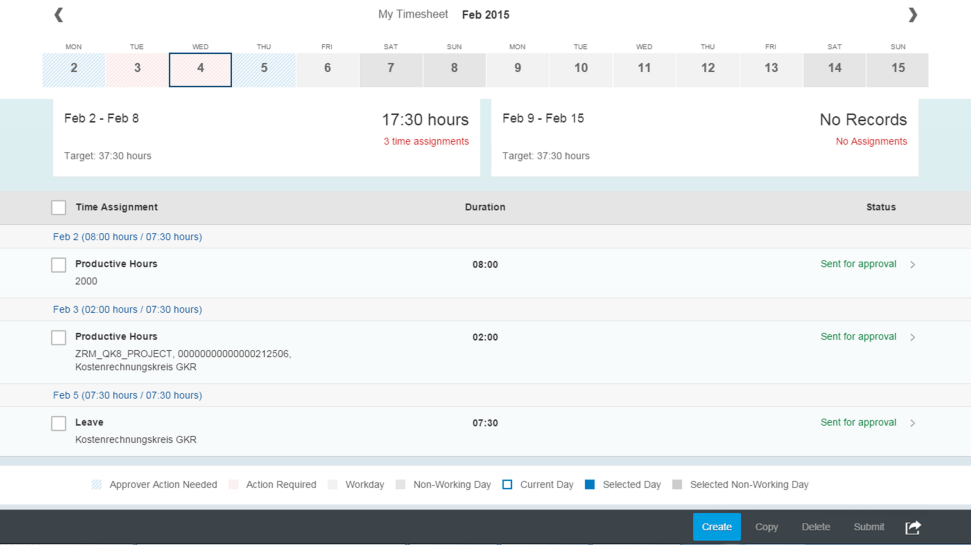The height and width of the screenshot is (545, 971).
Task: Click Delete in the footer bar
Action: (x=816, y=527)
